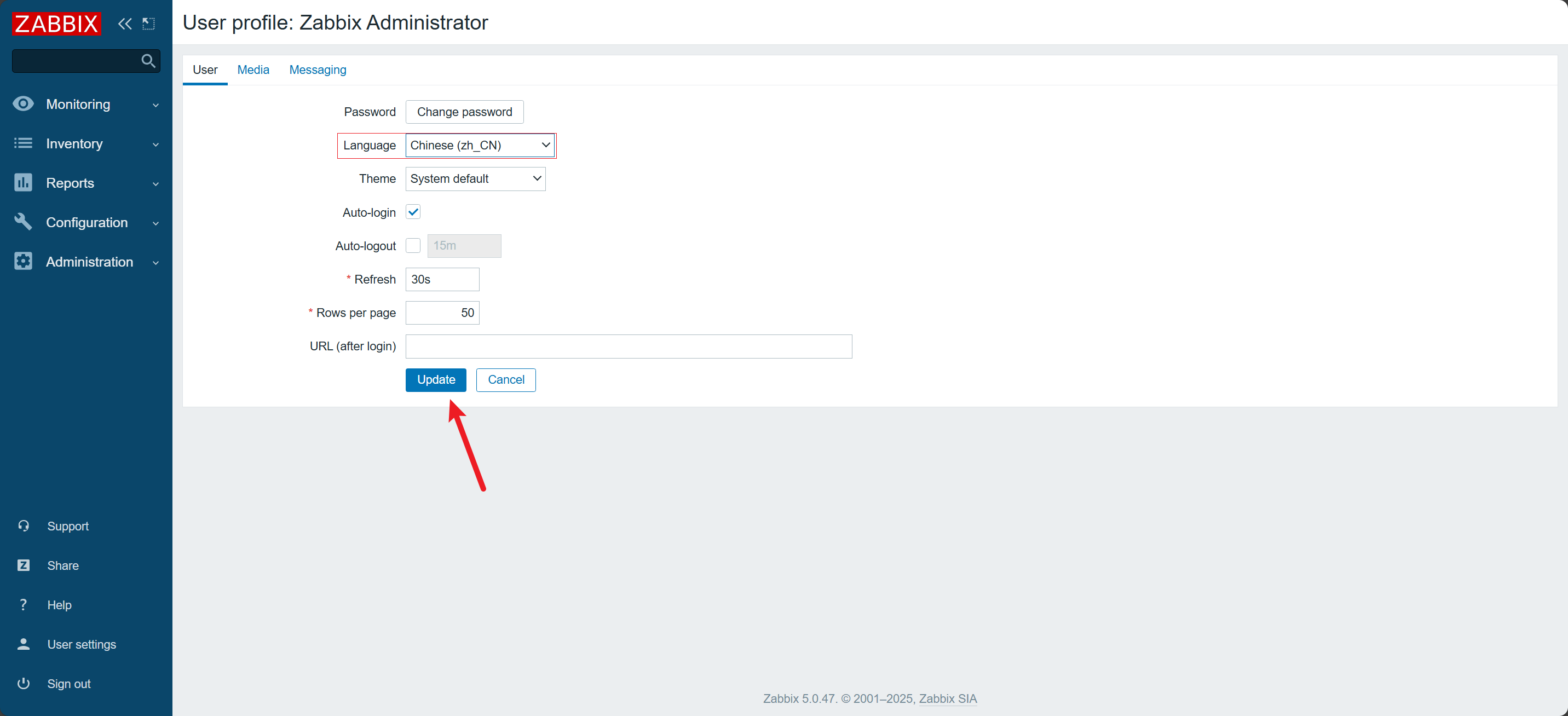Select Sign out in the sidebar
1568x716 pixels.
tap(69, 684)
